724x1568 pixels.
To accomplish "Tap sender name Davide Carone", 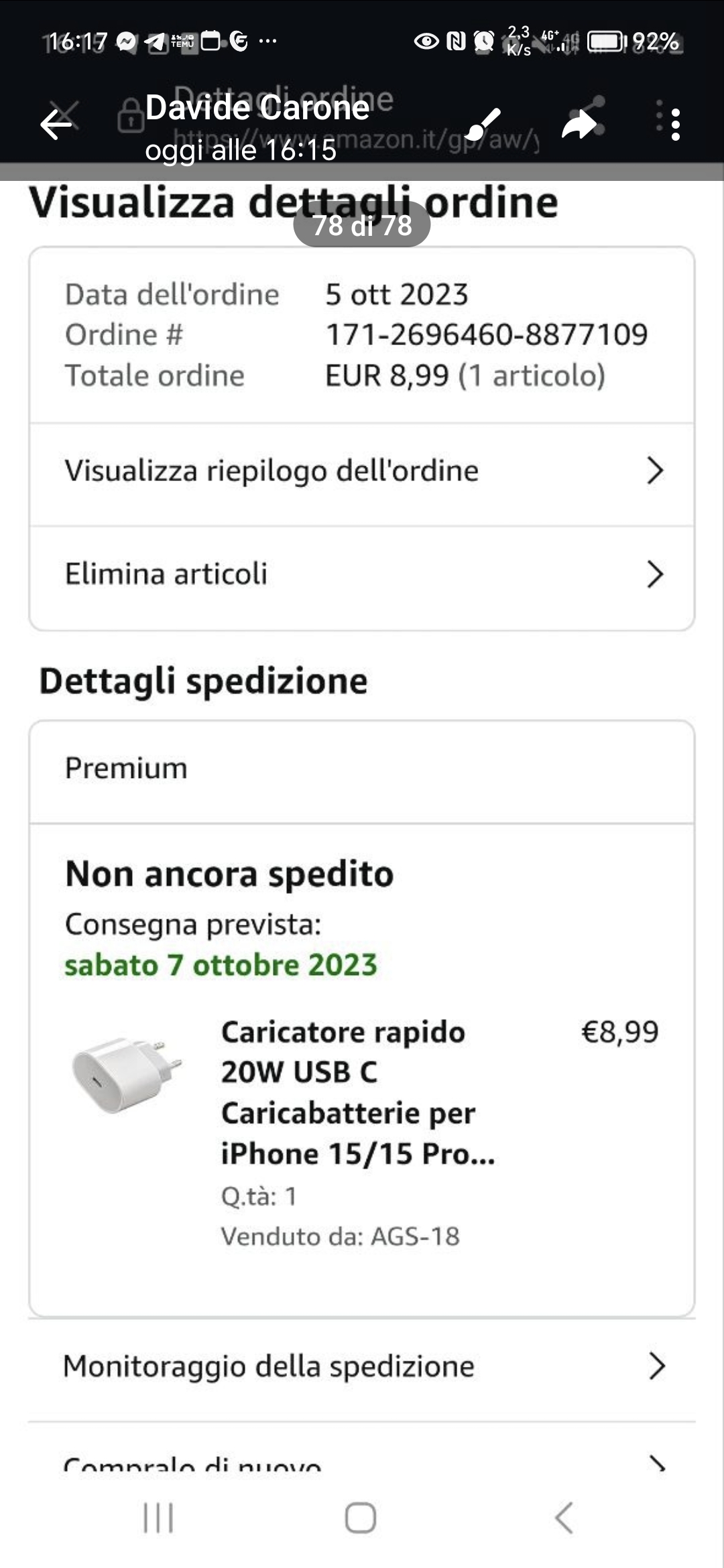I will point(257,107).
